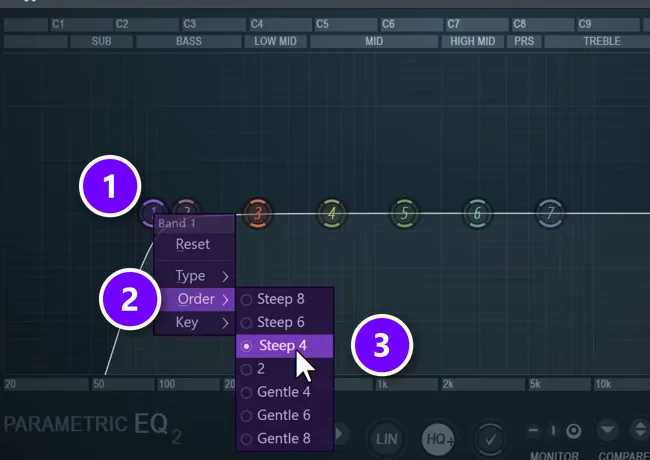Click the 100 Hz frequency label
Image resolution: width=650 pixels, height=460 pixels.
(x=167, y=384)
